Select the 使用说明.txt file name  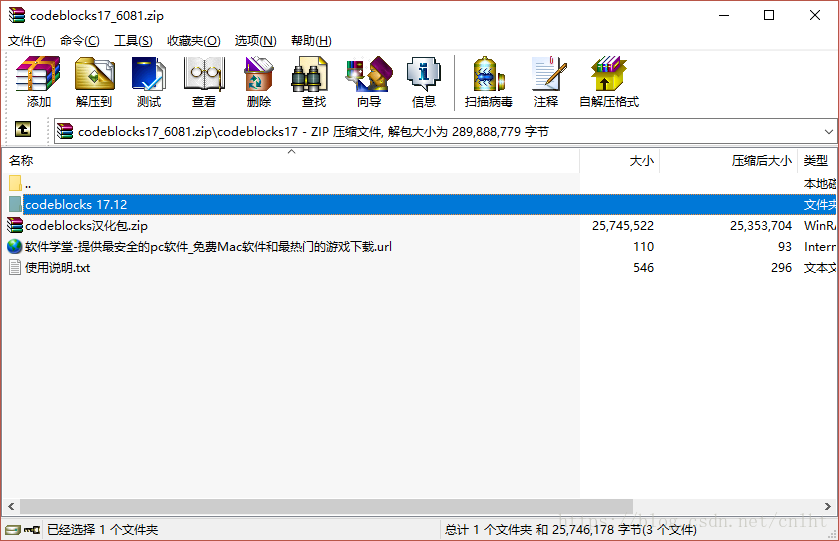point(57,268)
